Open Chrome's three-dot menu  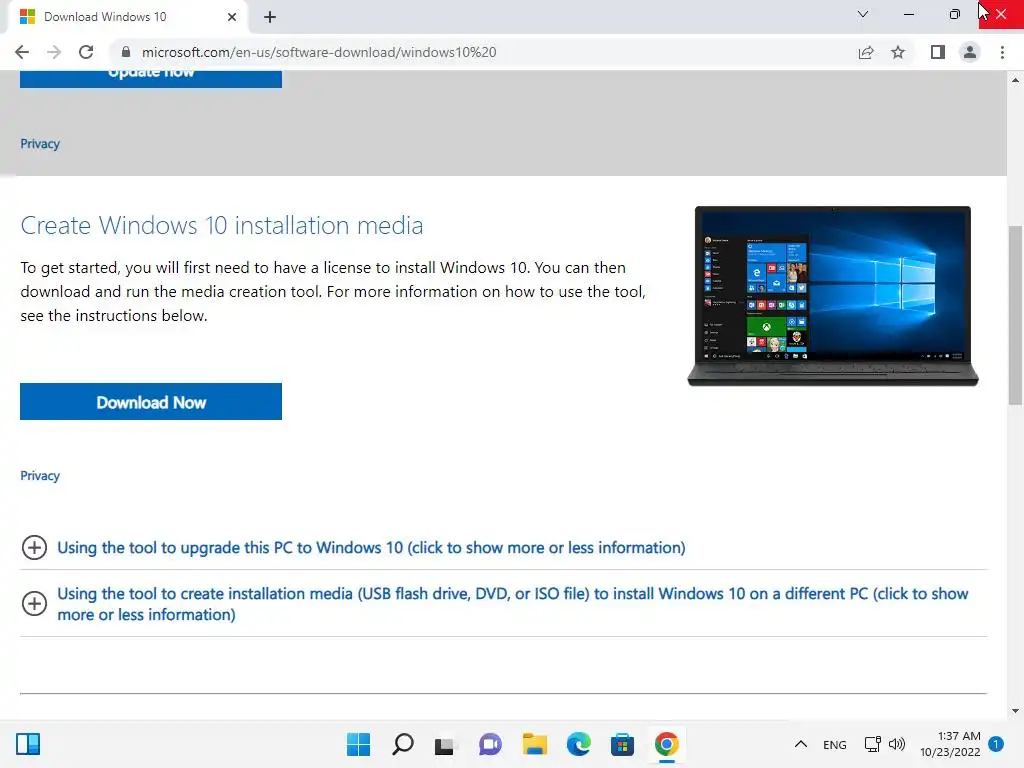pos(1002,52)
